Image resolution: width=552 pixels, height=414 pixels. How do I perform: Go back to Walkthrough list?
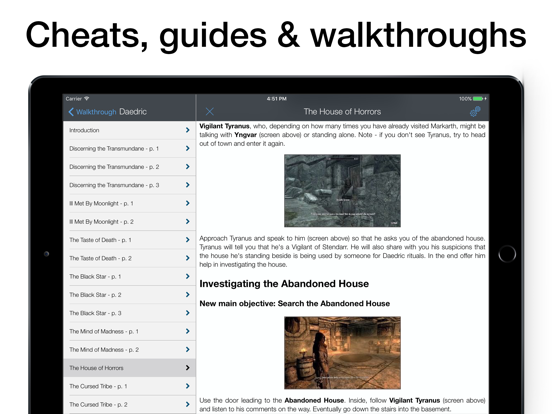(92, 112)
